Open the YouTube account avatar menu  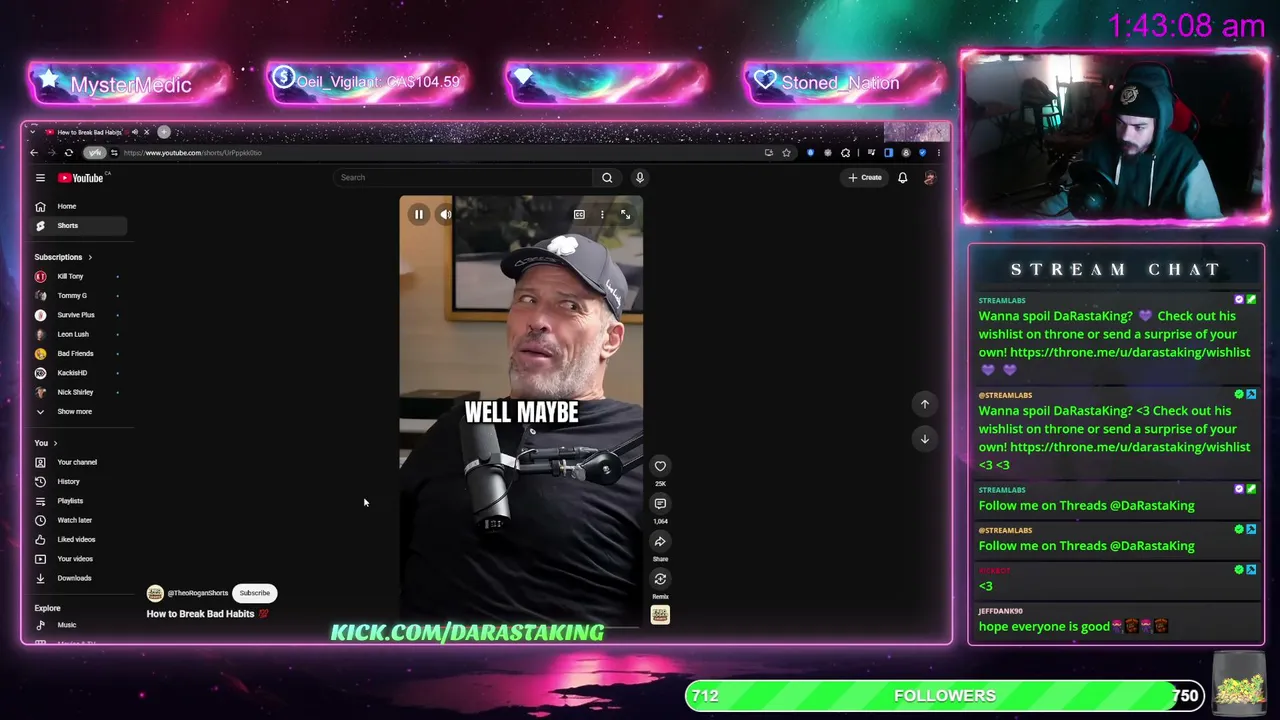(929, 178)
